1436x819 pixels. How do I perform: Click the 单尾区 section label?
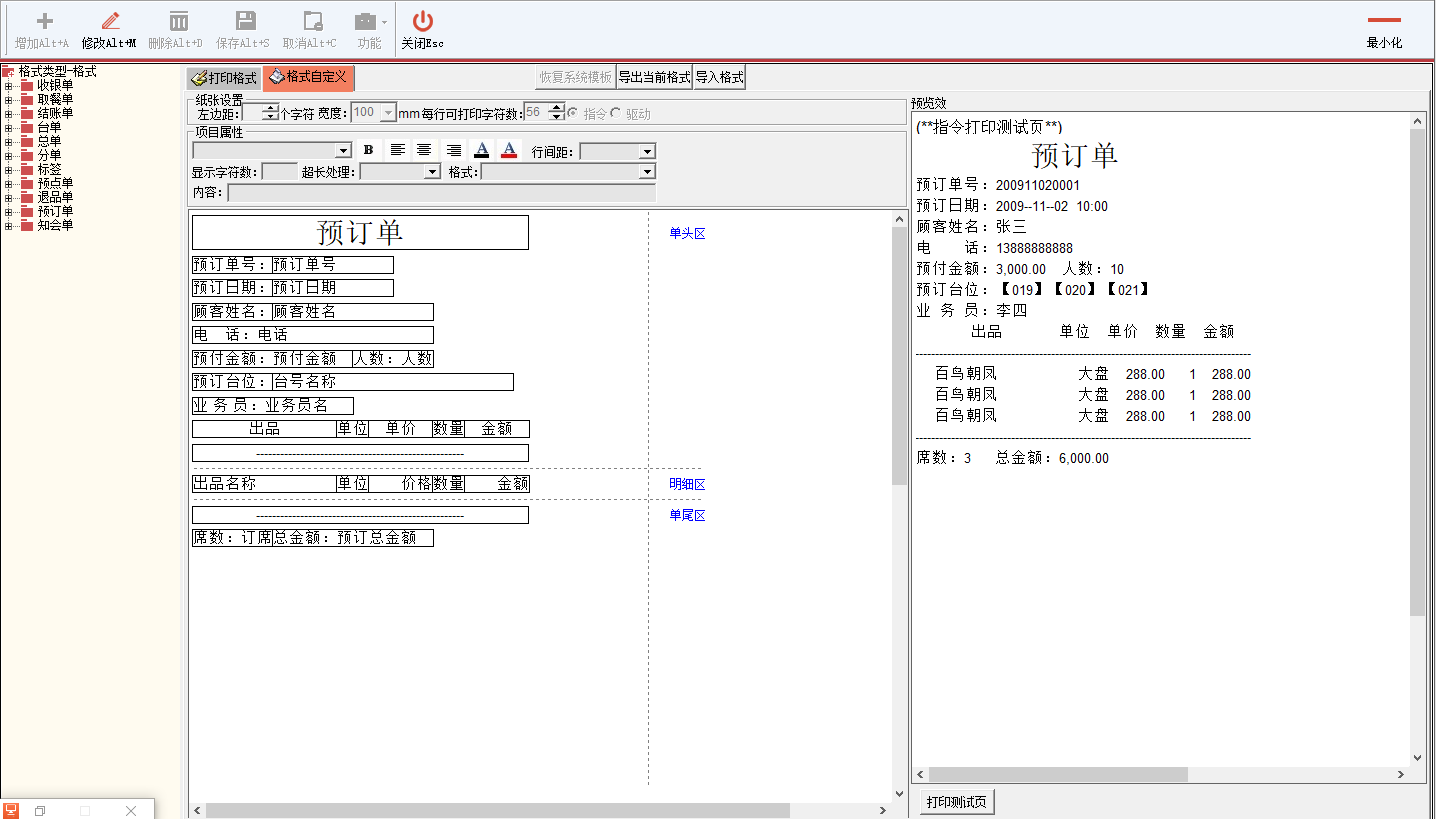click(687, 515)
